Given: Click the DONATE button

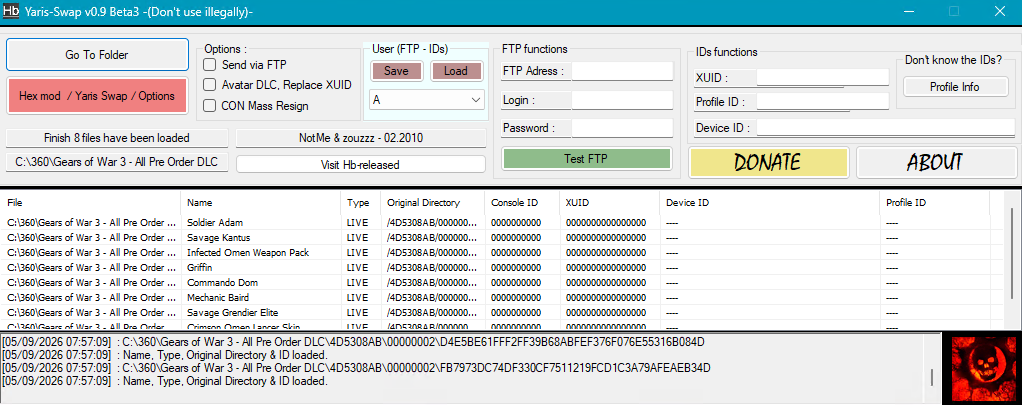Looking at the screenshot, I should [x=768, y=162].
